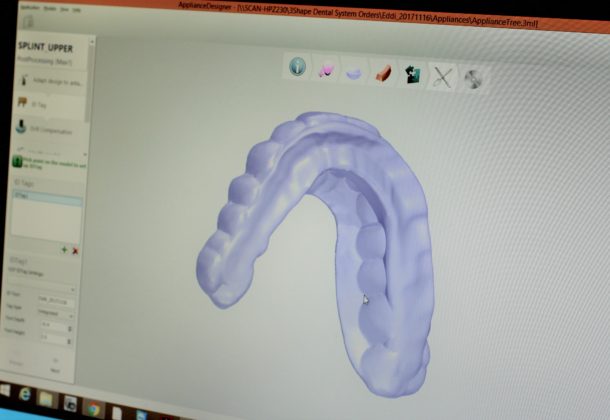This screenshot has width=610, height=420.
Task: Open File Explorer from taskbar
Action: [x=47, y=399]
